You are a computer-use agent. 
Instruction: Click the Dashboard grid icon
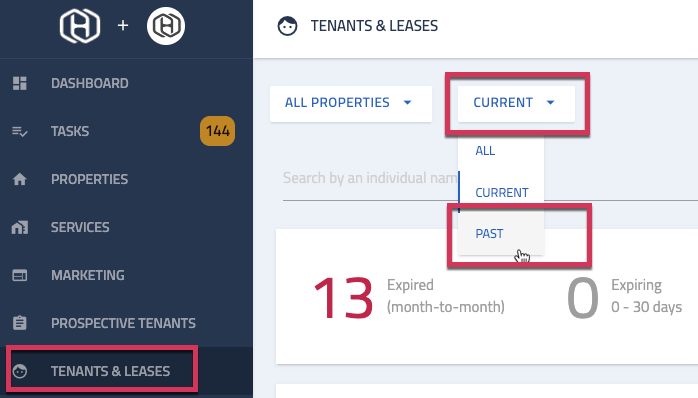click(20, 83)
